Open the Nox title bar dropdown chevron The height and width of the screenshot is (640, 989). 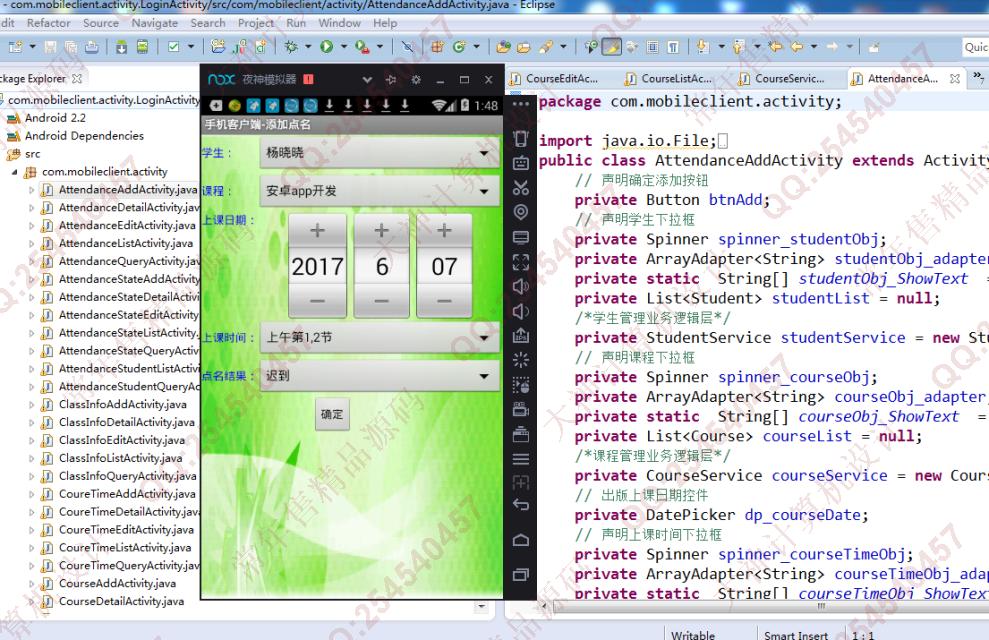(367, 80)
